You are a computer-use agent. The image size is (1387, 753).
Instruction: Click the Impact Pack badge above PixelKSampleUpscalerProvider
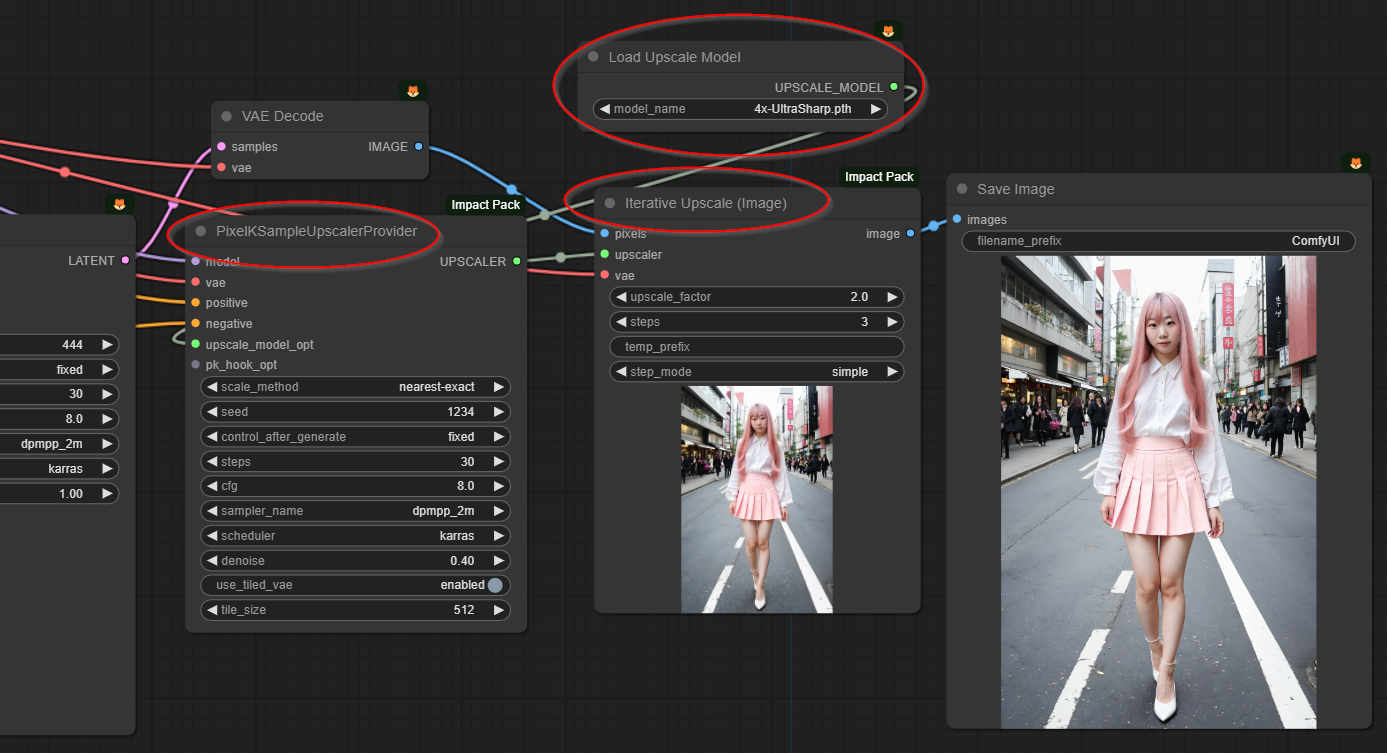click(x=485, y=205)
